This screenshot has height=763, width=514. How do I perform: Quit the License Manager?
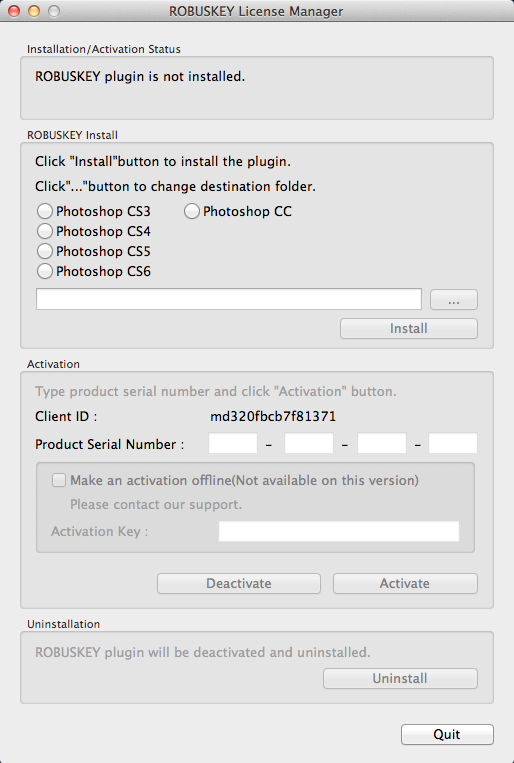point(447,734)
